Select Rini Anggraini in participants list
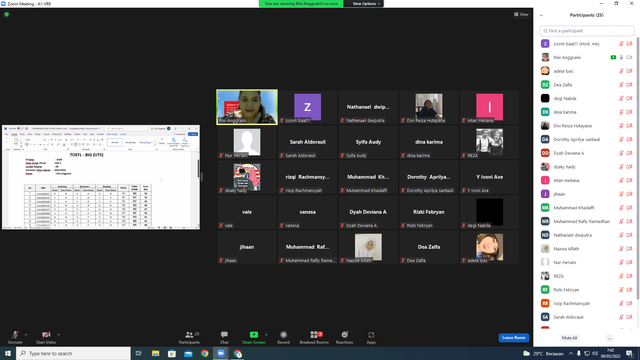 [x=587, y=58]
